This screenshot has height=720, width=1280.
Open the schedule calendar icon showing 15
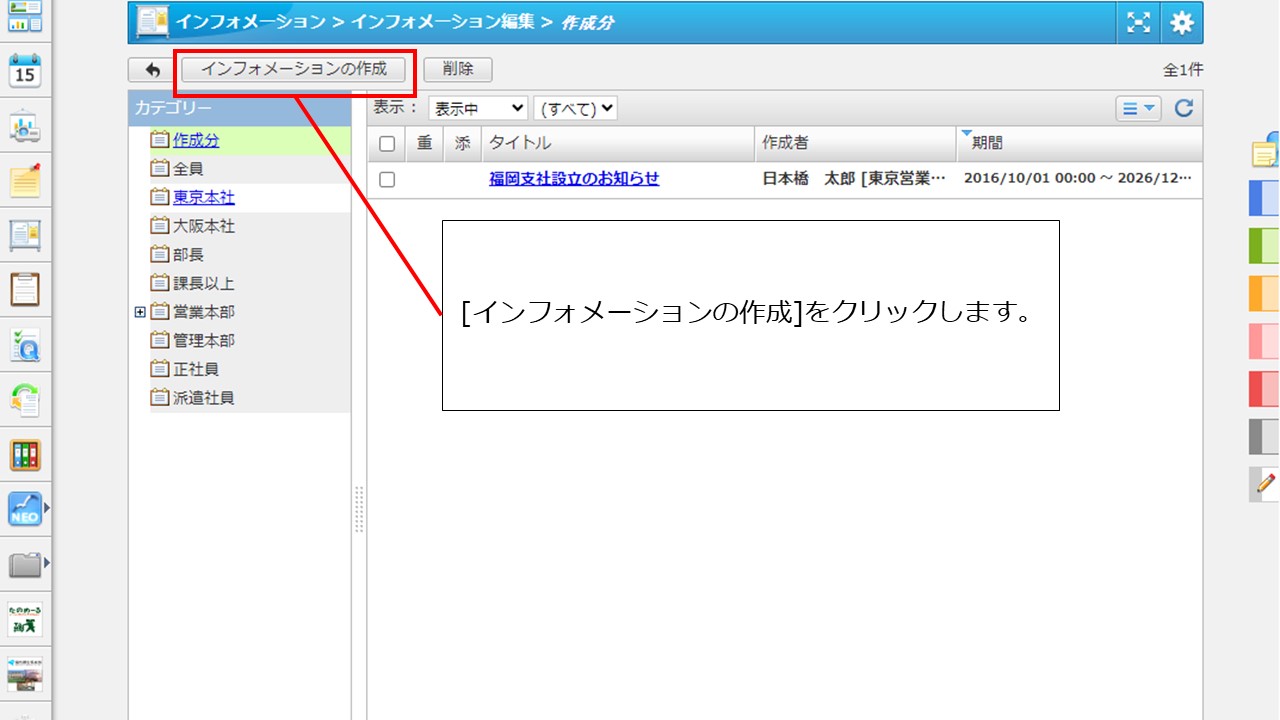(x=25, y=73)
